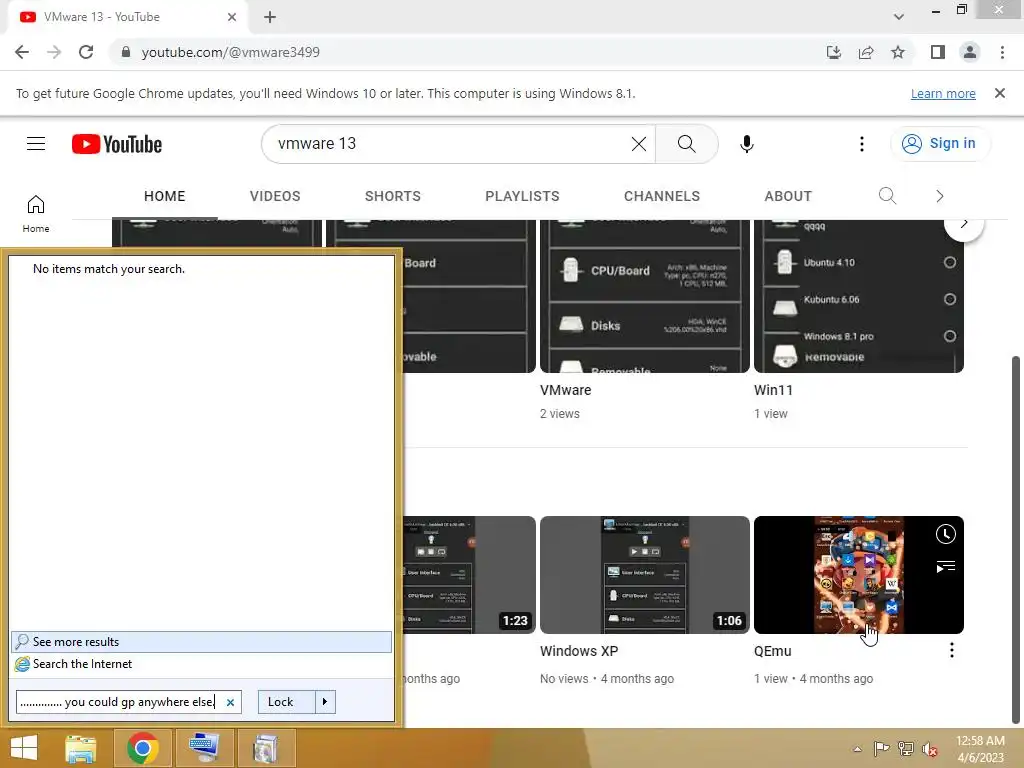The height and width of the screenshot is (768, 1024).
Task: Add QEmu video to Watch later
Action: point(945,534)
